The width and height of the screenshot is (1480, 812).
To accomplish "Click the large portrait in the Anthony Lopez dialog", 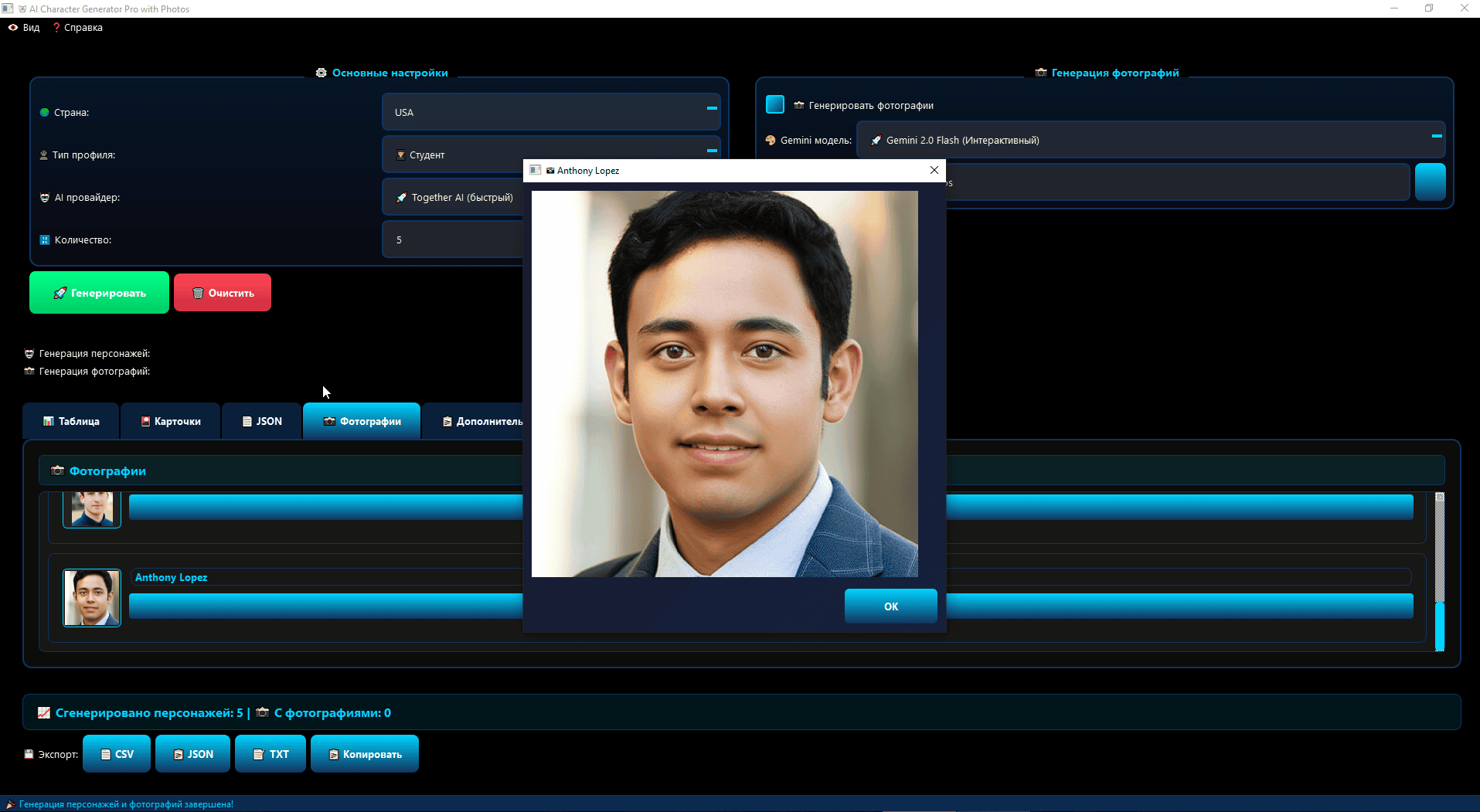I will [x=725, y=384].
